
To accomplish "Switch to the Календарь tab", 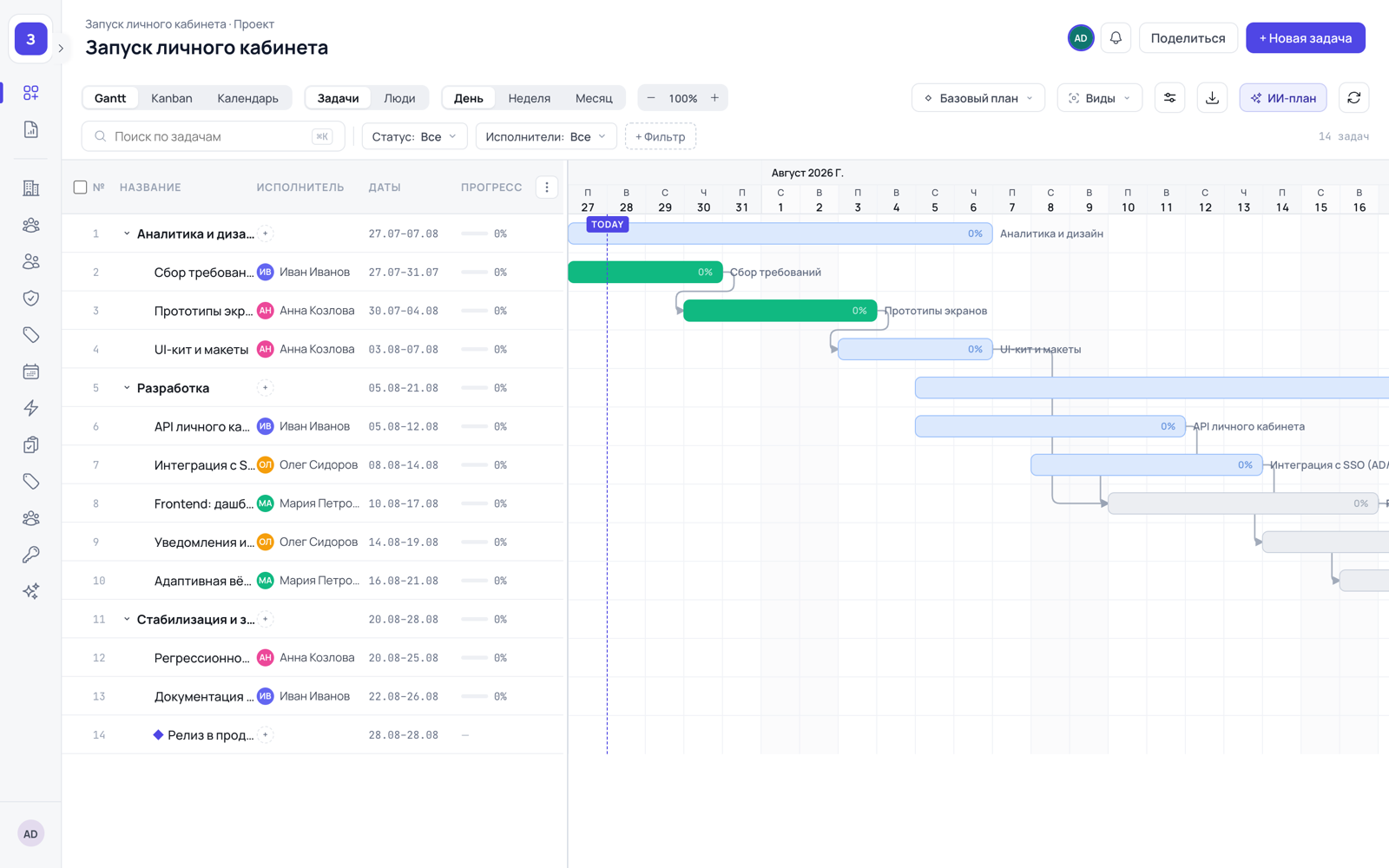I will coord(248,98).
